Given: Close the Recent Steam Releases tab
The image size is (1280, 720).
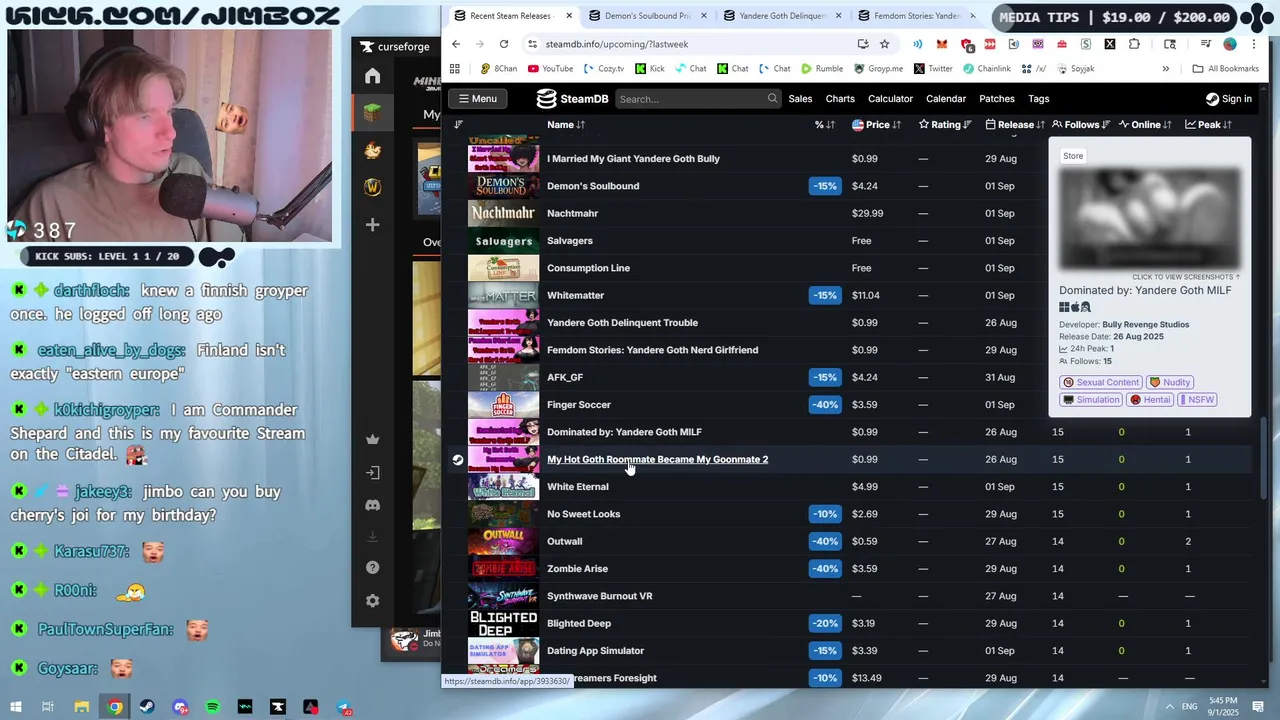Looking at the screenshot, I should pyautogui.click(x=570, y=16).
